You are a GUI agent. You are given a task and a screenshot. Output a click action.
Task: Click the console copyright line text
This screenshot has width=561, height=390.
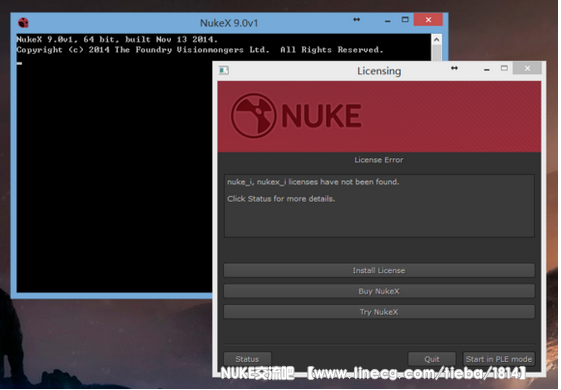(x=201, y=50)
